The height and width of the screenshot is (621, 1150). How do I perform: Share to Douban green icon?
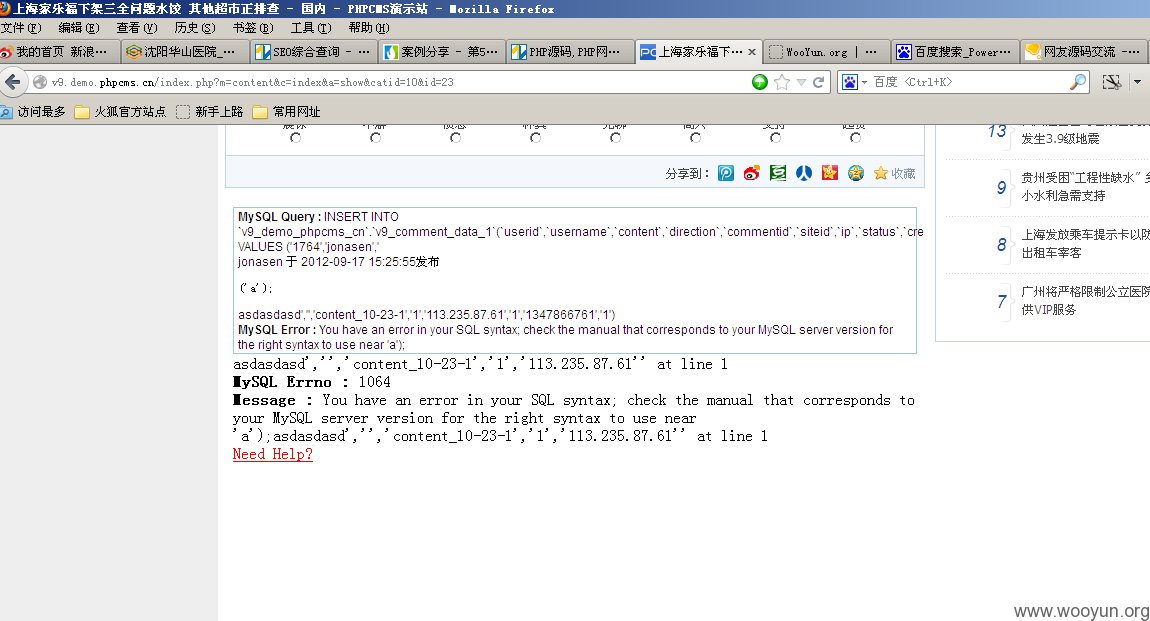pos(777,173)
